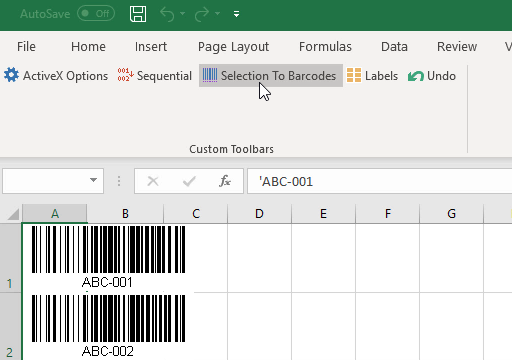This screenshot has width=512, height=360.
Task: Select column D header
Action: tap(259, 214)
